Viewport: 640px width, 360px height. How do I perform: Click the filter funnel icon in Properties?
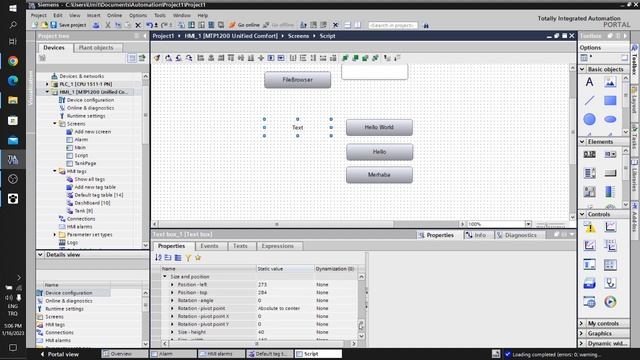(x=188, y=258)
